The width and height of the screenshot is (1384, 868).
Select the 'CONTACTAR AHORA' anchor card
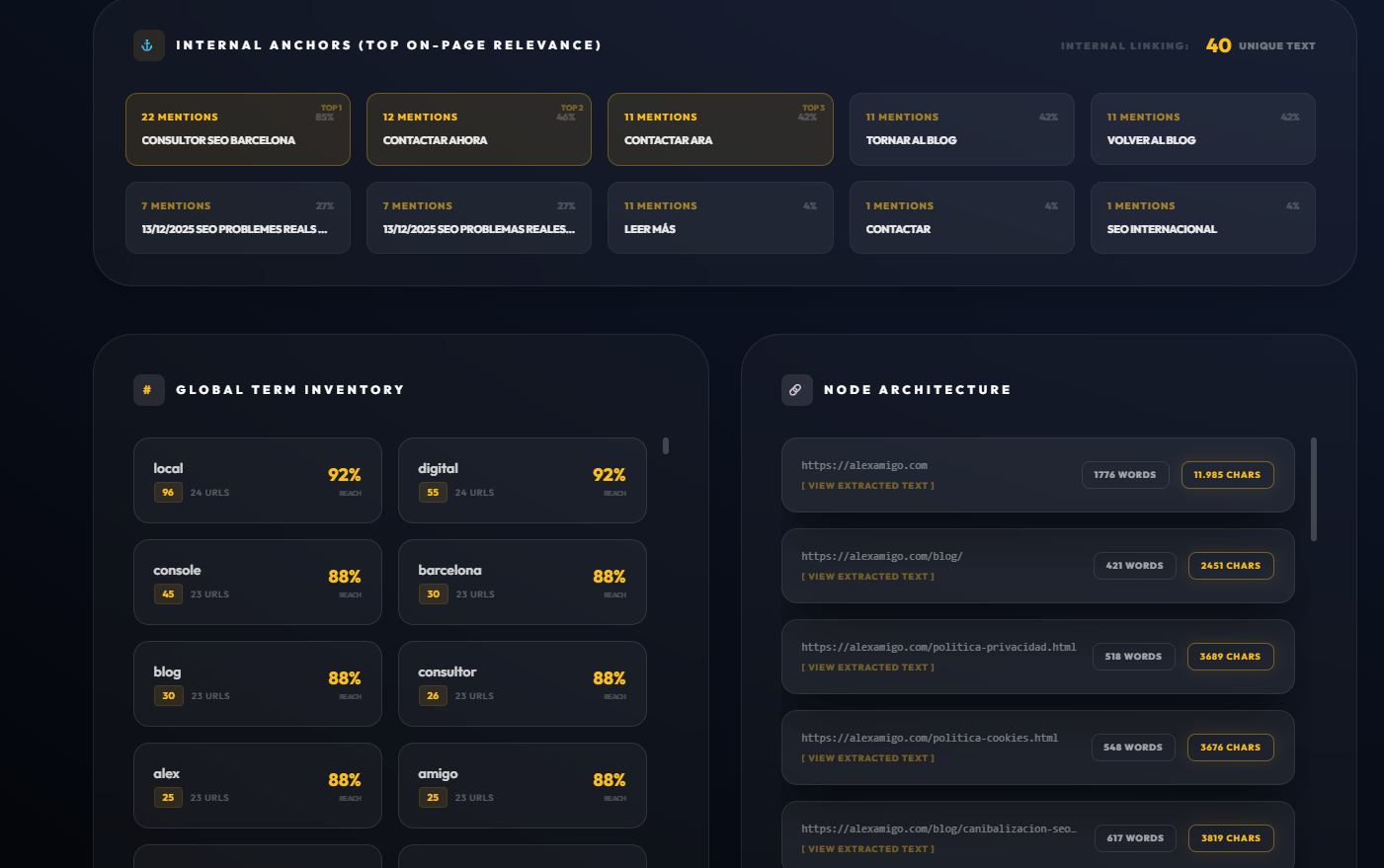pyautogui.click(x=478, y=129)
